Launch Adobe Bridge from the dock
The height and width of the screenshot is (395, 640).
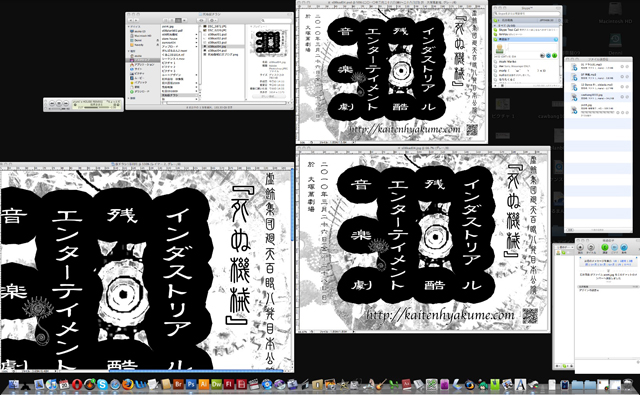click(x=178, y=384)
